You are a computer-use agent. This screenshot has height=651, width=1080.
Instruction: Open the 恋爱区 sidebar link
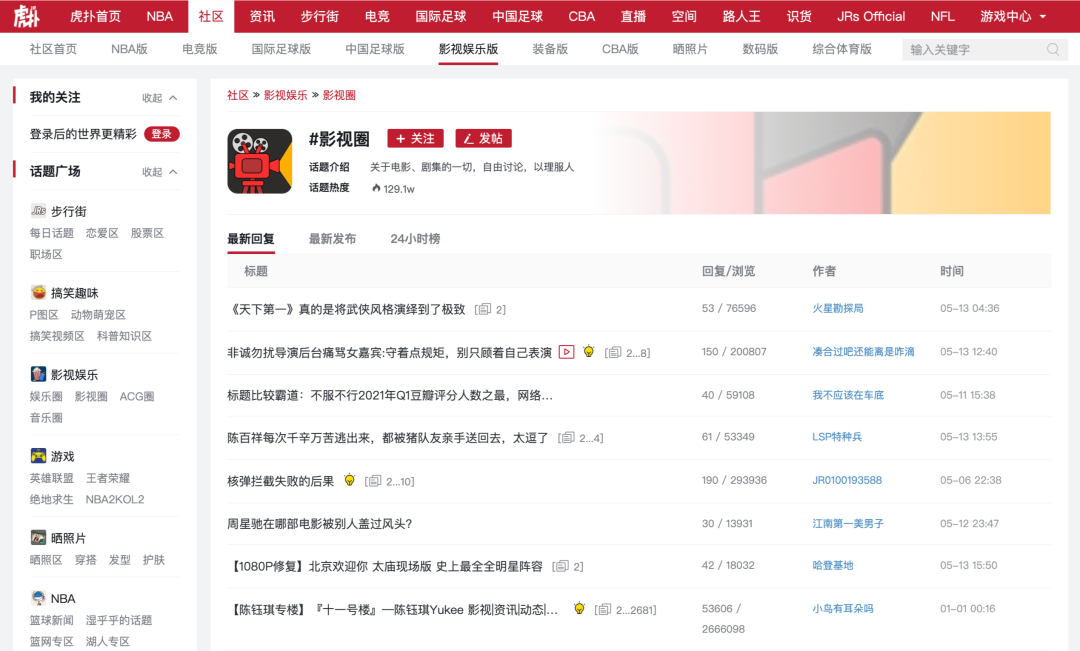(102, 233)
